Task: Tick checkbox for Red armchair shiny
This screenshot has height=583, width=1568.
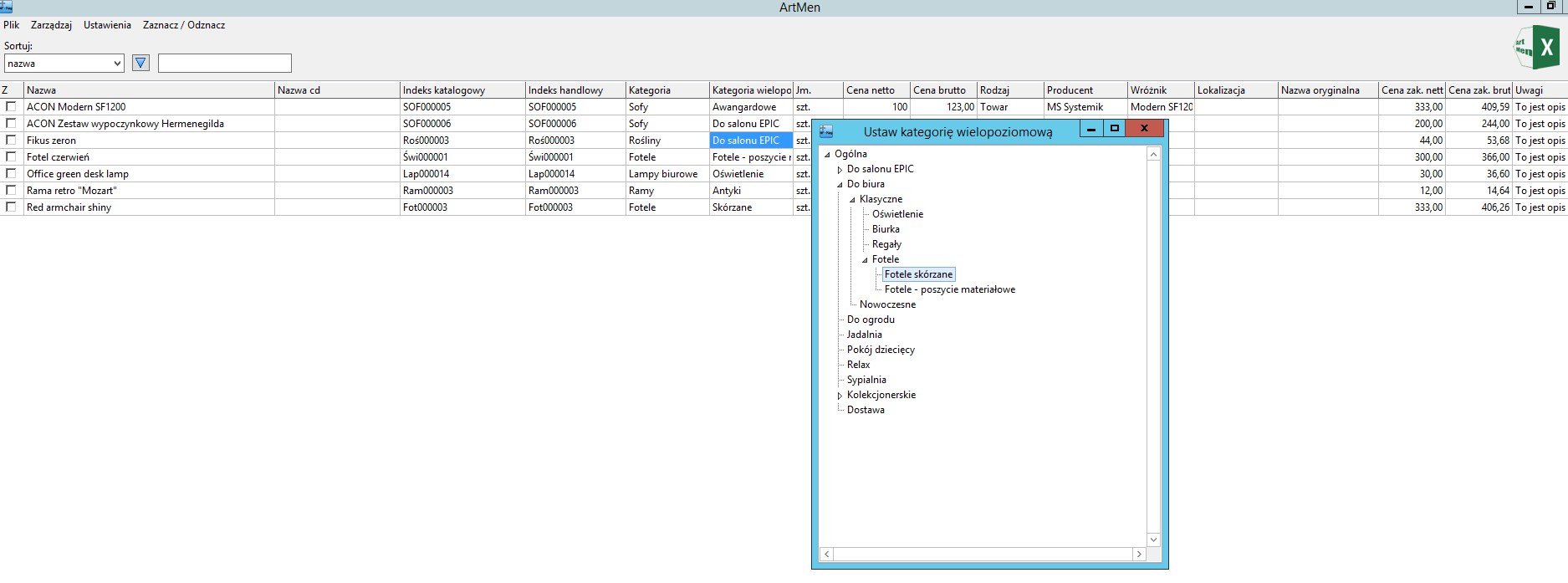Action: click(x=11, y=207)
